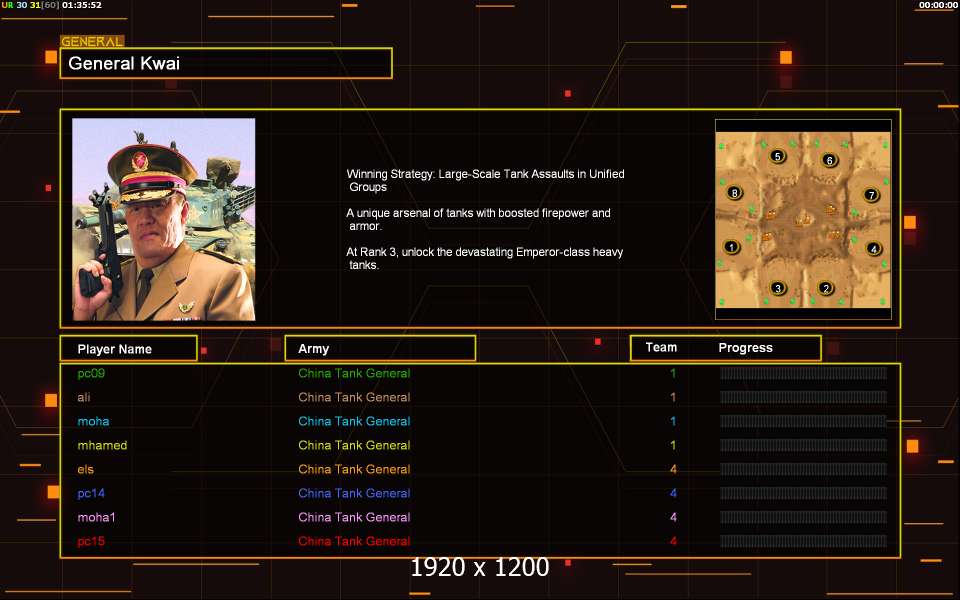Click team number 1 in mhamed row

click(673, 445)
